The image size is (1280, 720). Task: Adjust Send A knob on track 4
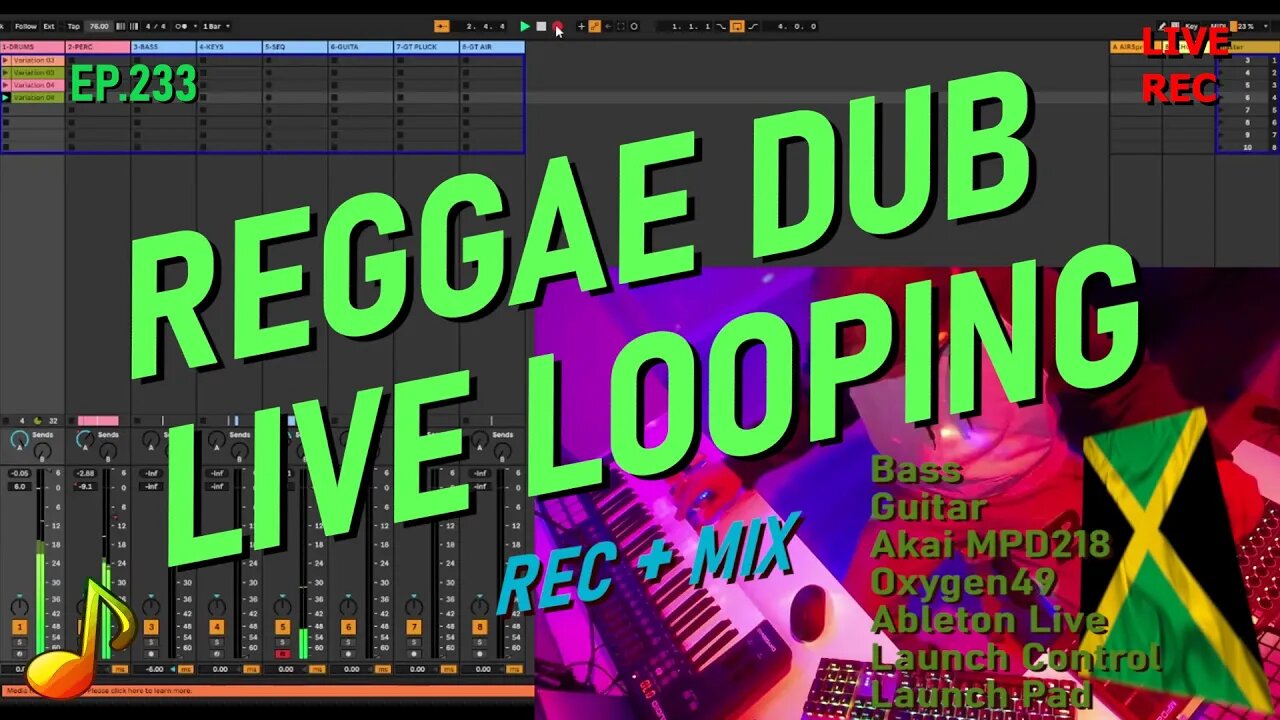click(x=216, y=439)
